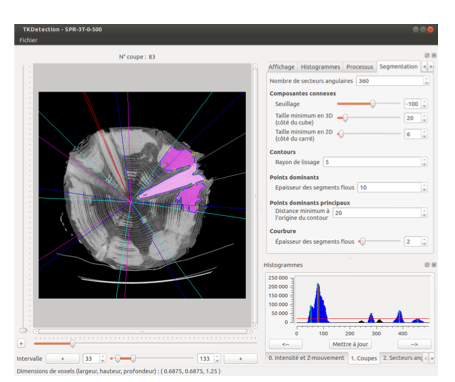
Task: Close the Histogrammes dock panel
Action: pyautogui.click(x=434, y=265)
